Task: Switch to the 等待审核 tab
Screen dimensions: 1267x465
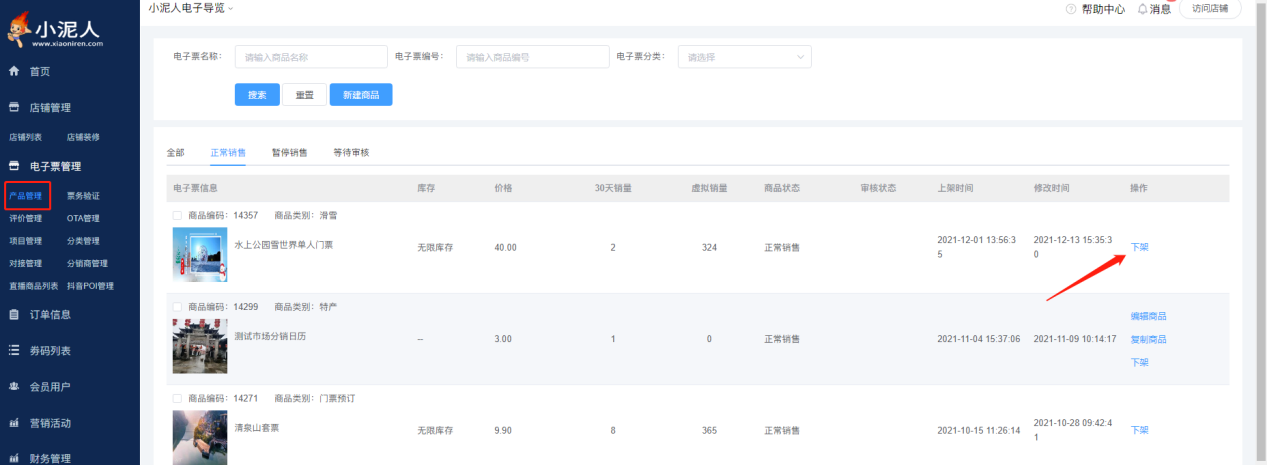Action: coord(351,153)
